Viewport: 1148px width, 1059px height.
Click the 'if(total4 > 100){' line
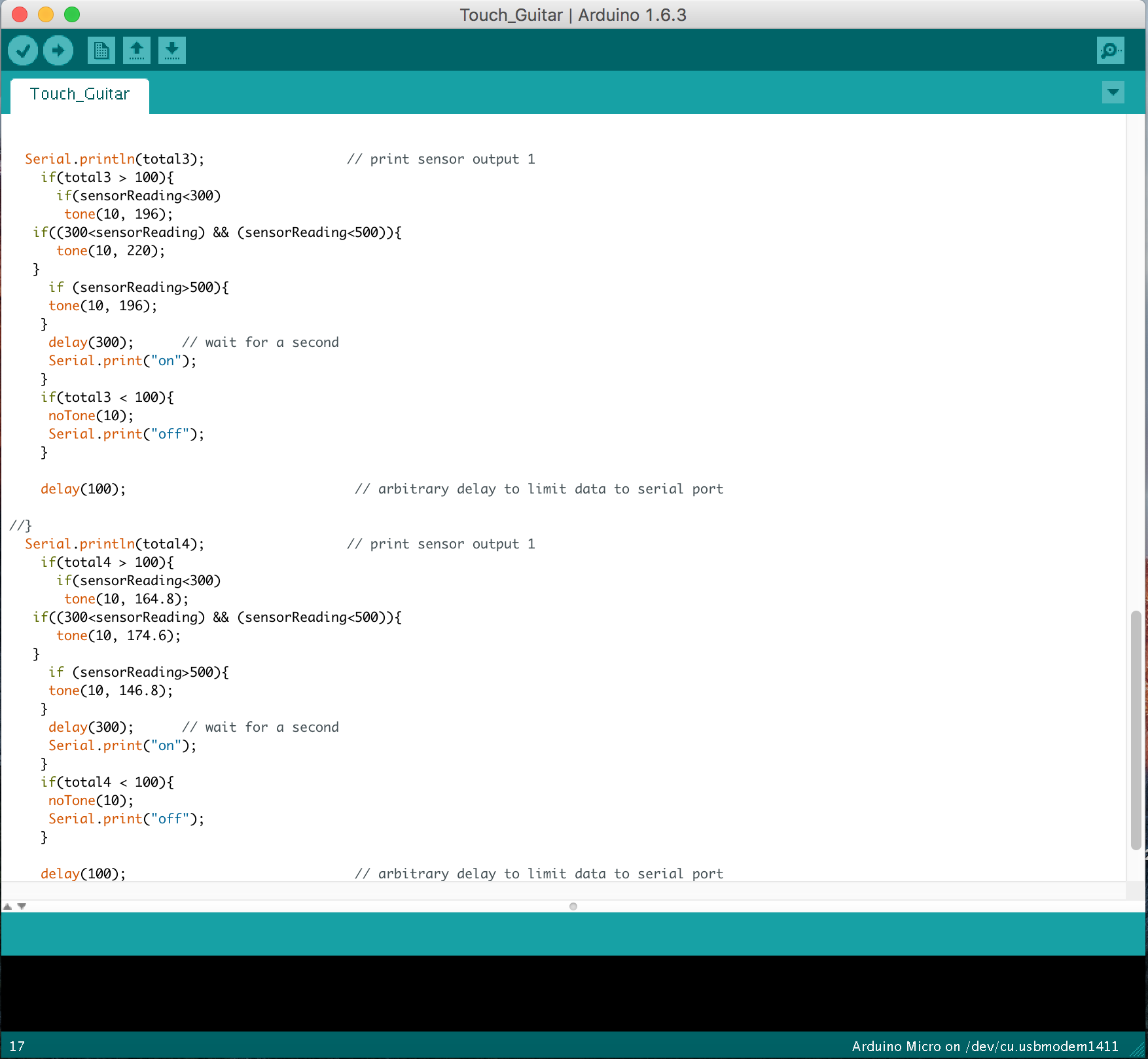(x=107, y=562)
